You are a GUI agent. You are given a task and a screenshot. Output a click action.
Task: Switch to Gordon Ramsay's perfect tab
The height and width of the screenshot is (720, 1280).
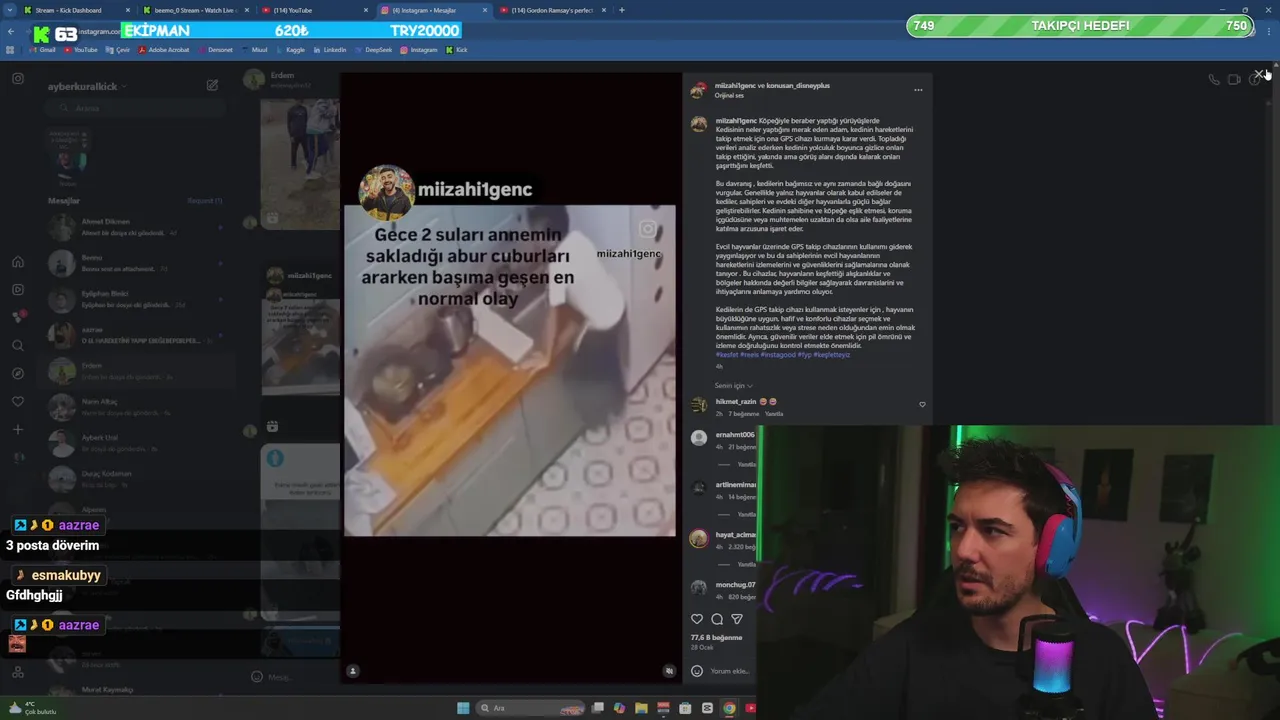[x=554, y=10]
